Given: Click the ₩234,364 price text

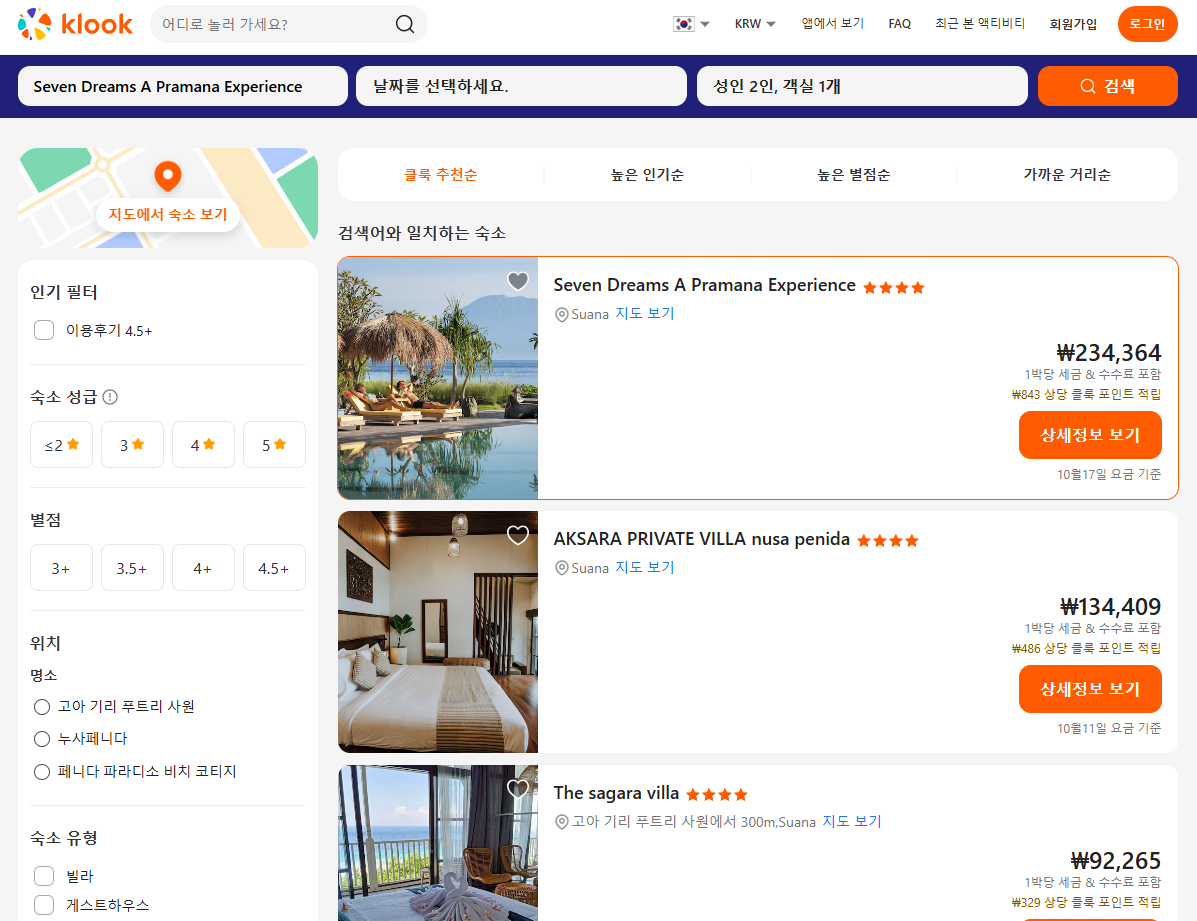Looking at the screenshot, I should 1108,353.
